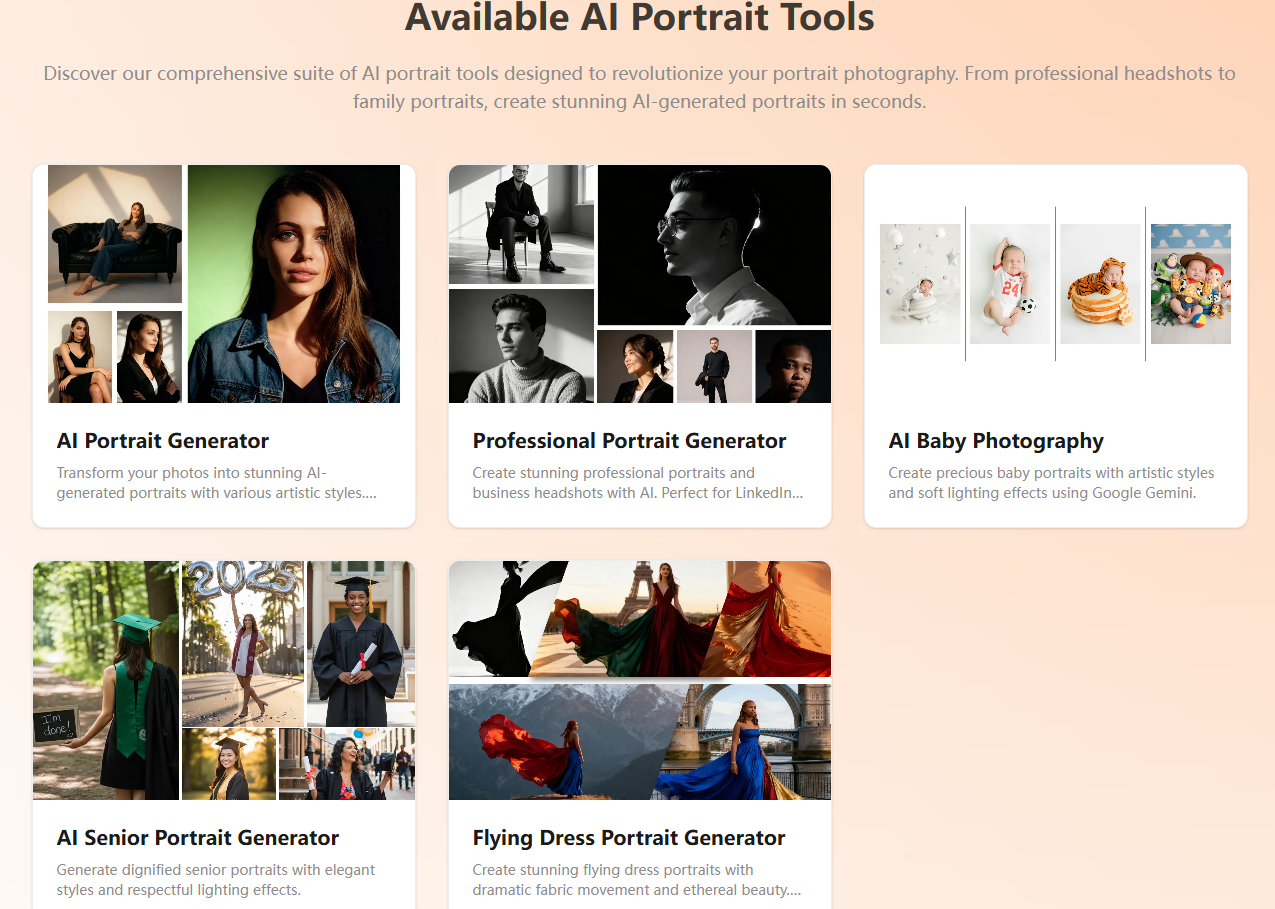Click the seated businessman portrait thumbnail
The height and width of the screenshot is (909, 1275).
click(521, 225)
